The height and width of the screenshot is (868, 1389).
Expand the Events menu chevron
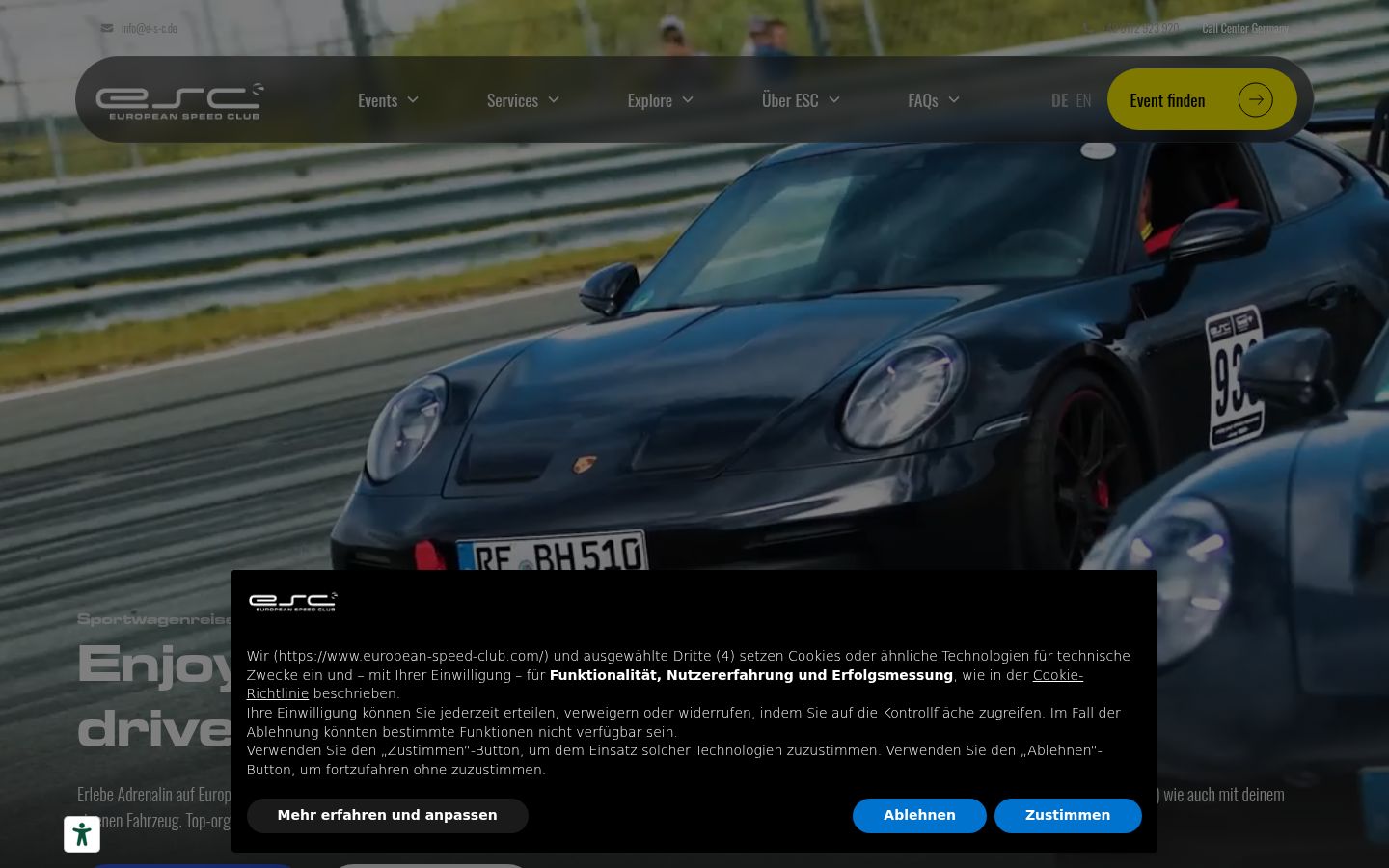[413, 99]
